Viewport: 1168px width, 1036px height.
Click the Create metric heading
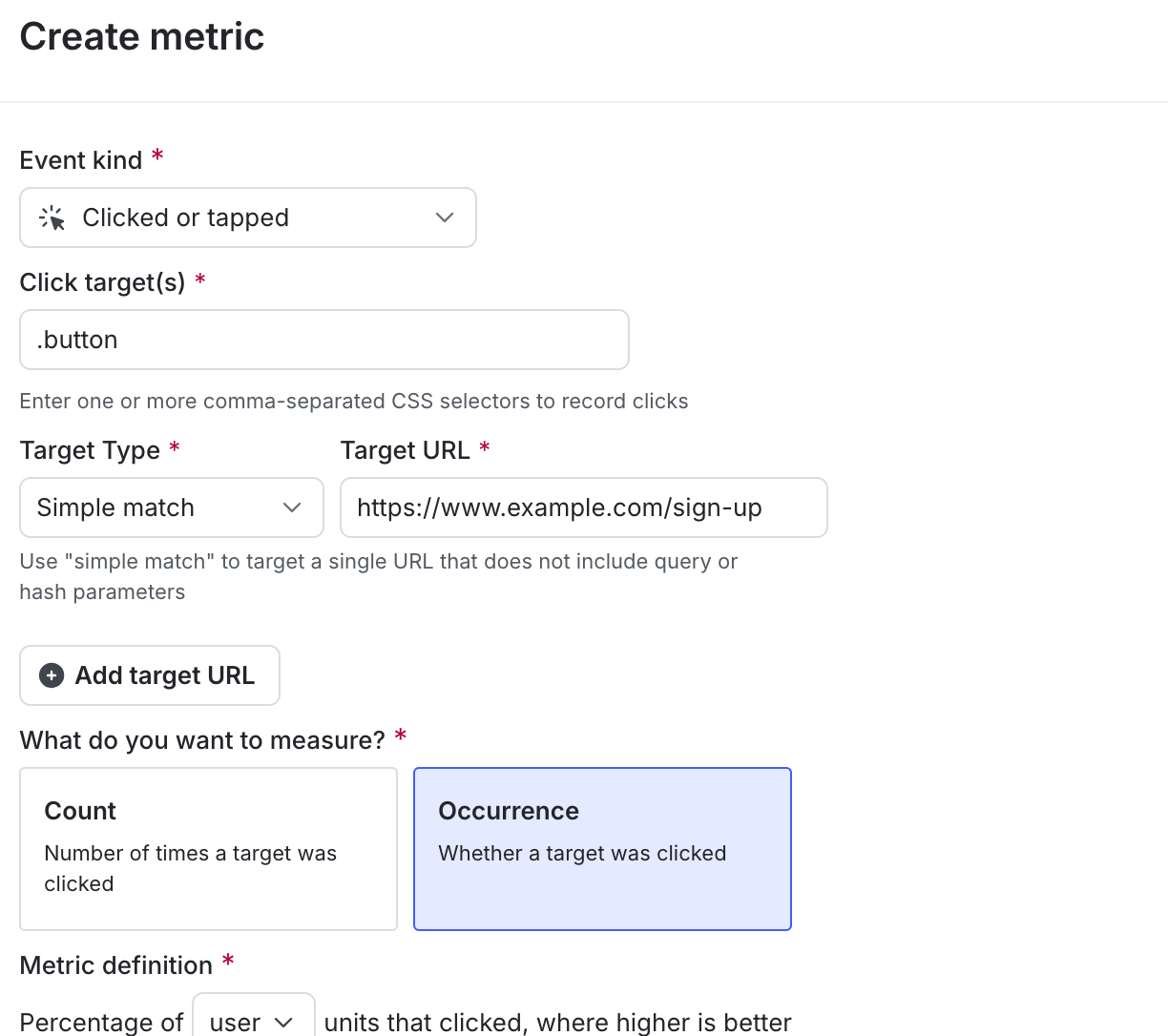coord(141,36)
